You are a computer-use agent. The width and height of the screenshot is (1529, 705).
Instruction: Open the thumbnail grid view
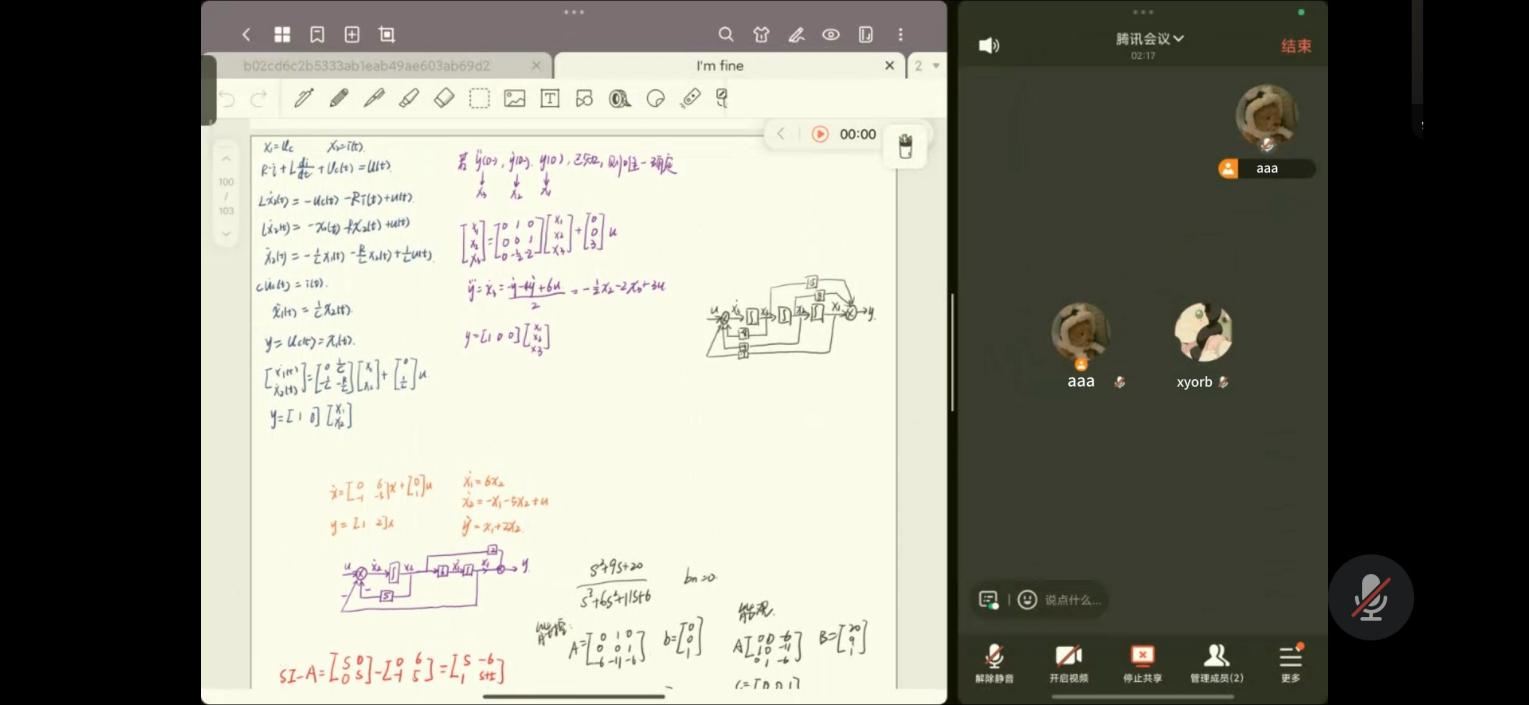(x=282, y=35)
